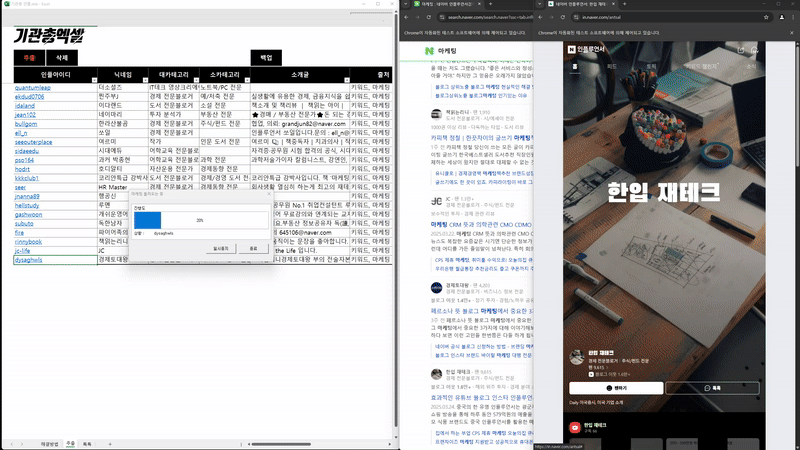The width and height of the screenshot is (800, 450).
Task: Click the blue progress bar in the dialog
Action: tap(147, 220)
